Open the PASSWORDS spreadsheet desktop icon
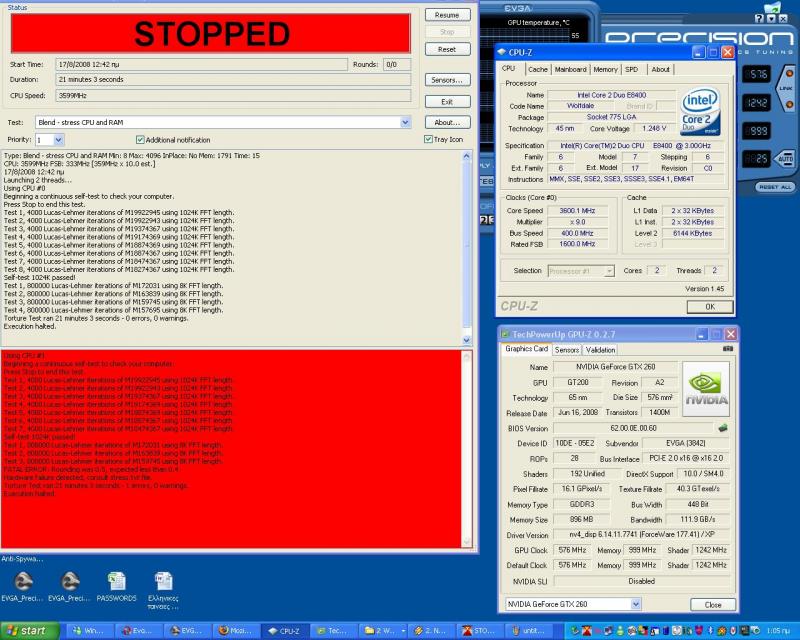Screen dimensions: 800x640 [x=116, y=587]
